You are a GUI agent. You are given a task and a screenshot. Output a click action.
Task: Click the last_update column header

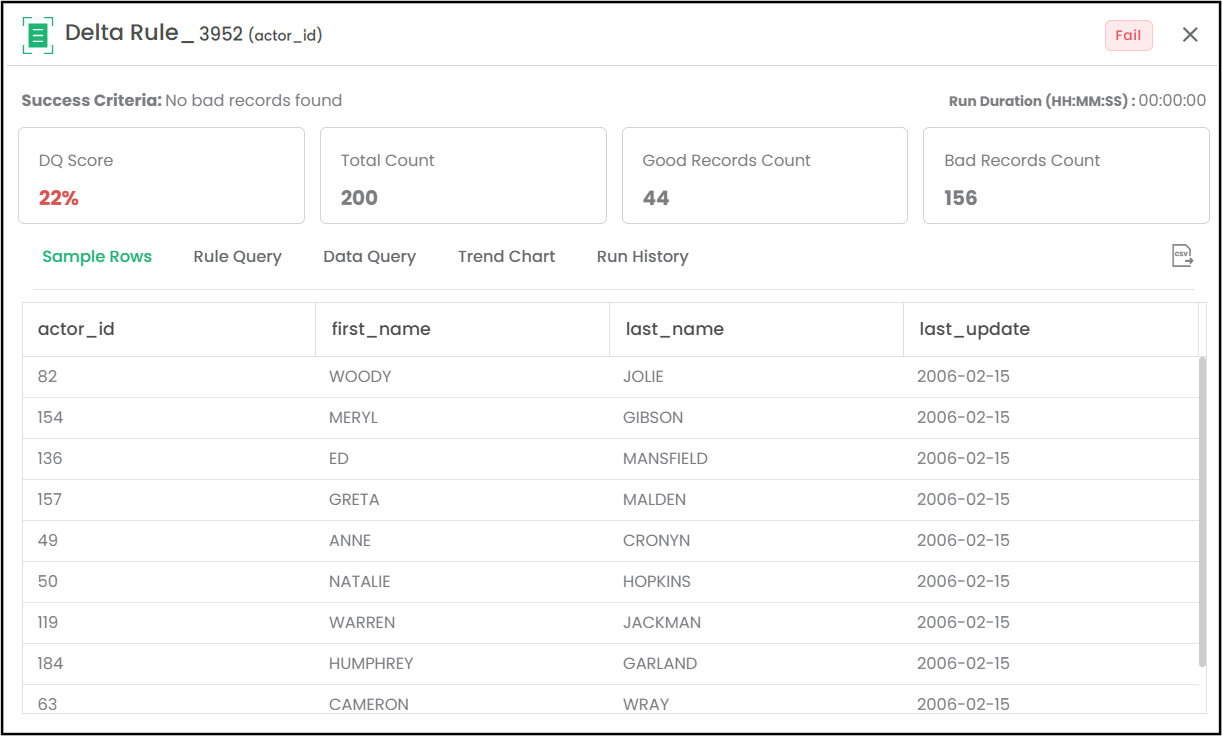point(1050,329)
